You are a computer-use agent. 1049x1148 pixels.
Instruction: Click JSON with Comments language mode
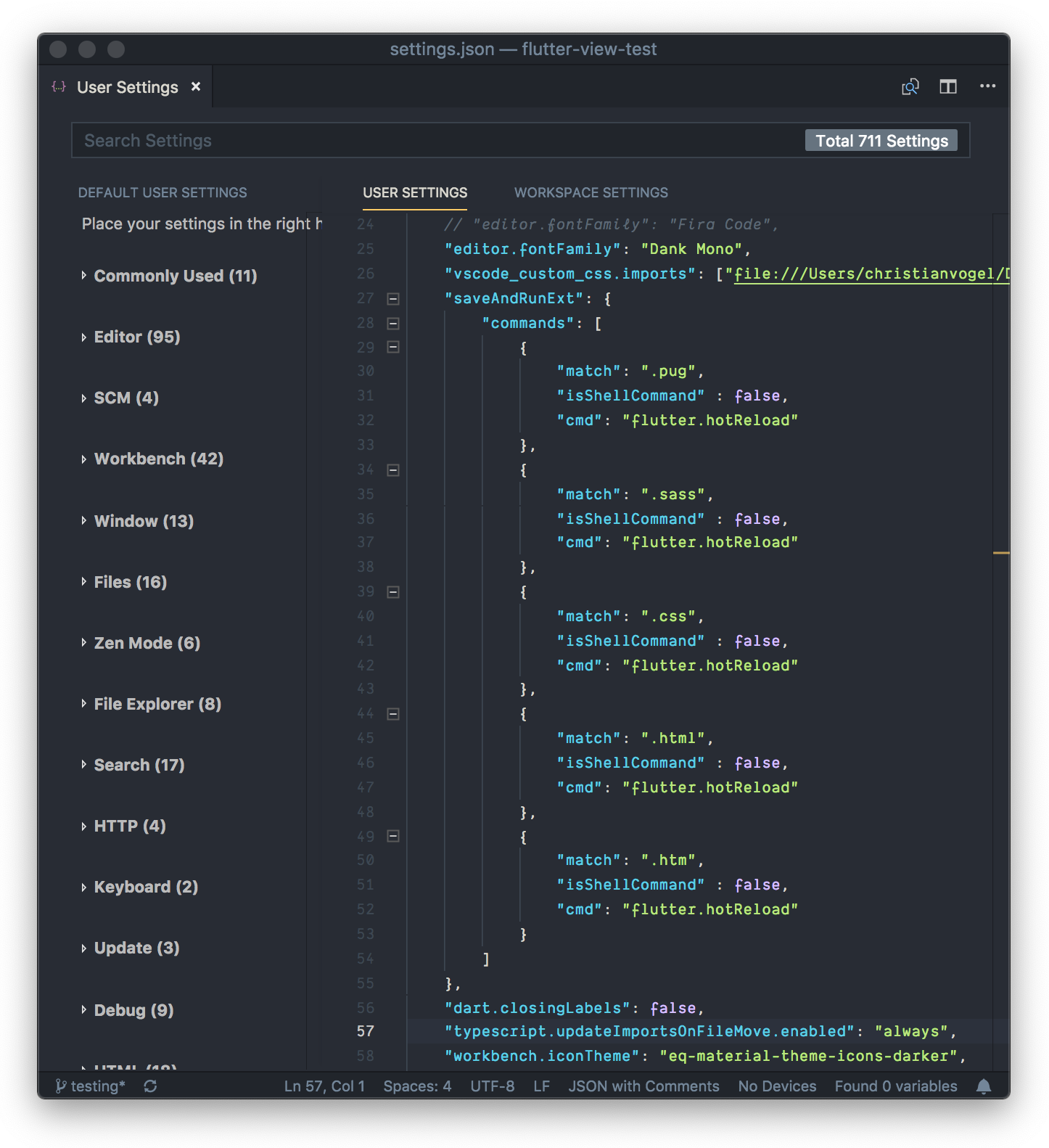click(x=643, y=1086)
